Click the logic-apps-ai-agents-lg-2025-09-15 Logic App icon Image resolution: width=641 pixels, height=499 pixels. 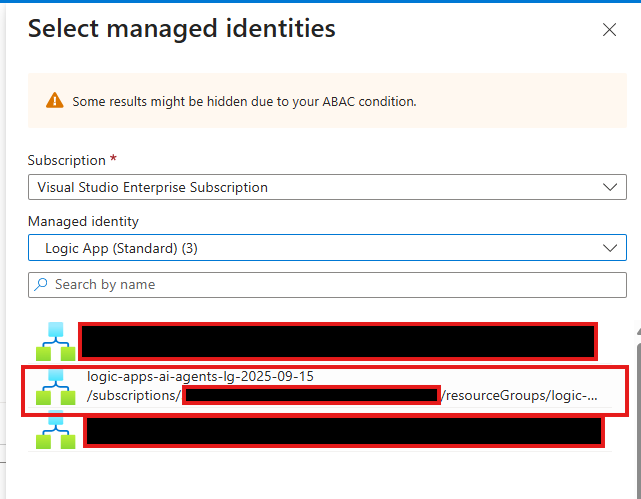point(56,387)
